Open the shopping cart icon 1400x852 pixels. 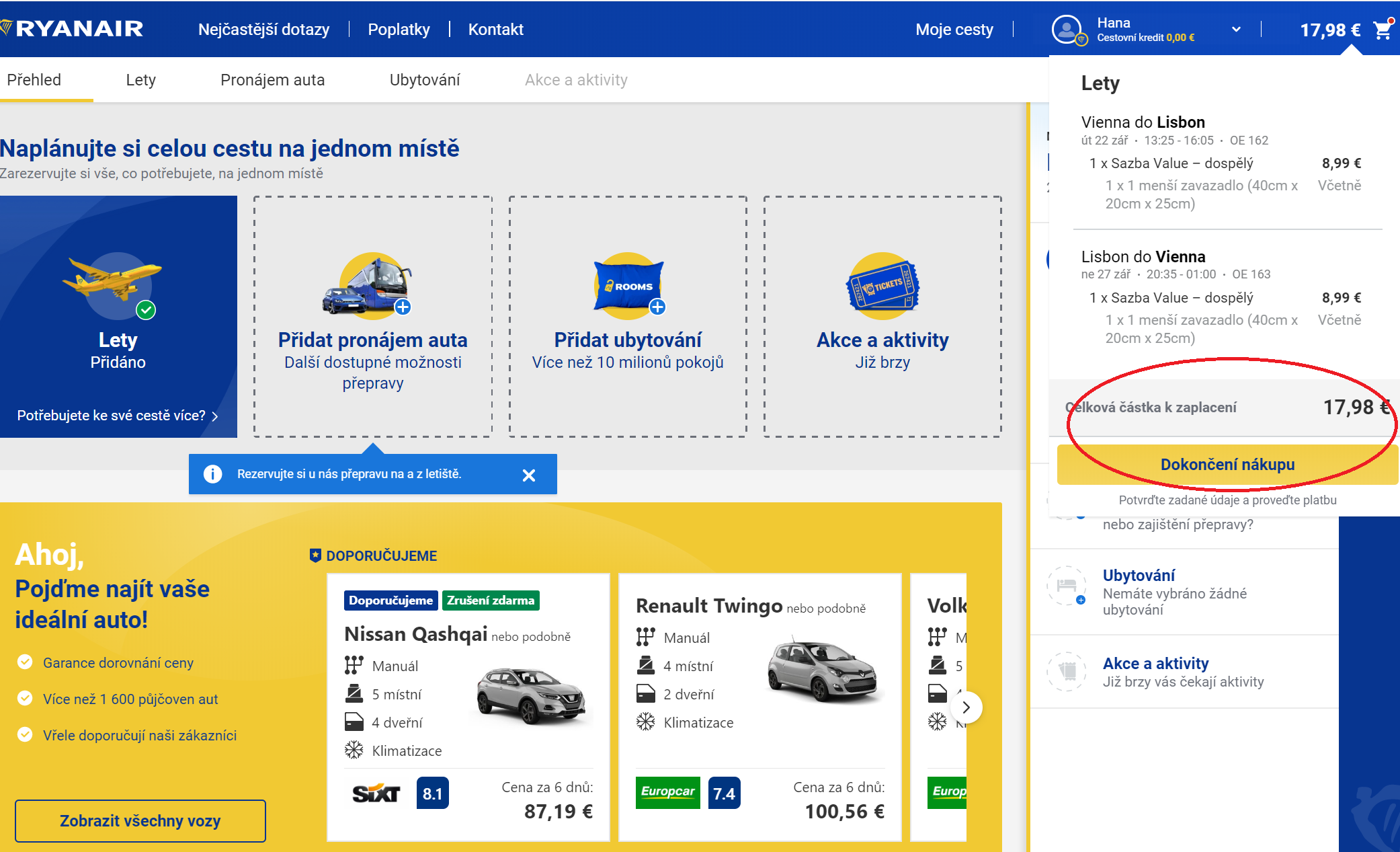1382,30
